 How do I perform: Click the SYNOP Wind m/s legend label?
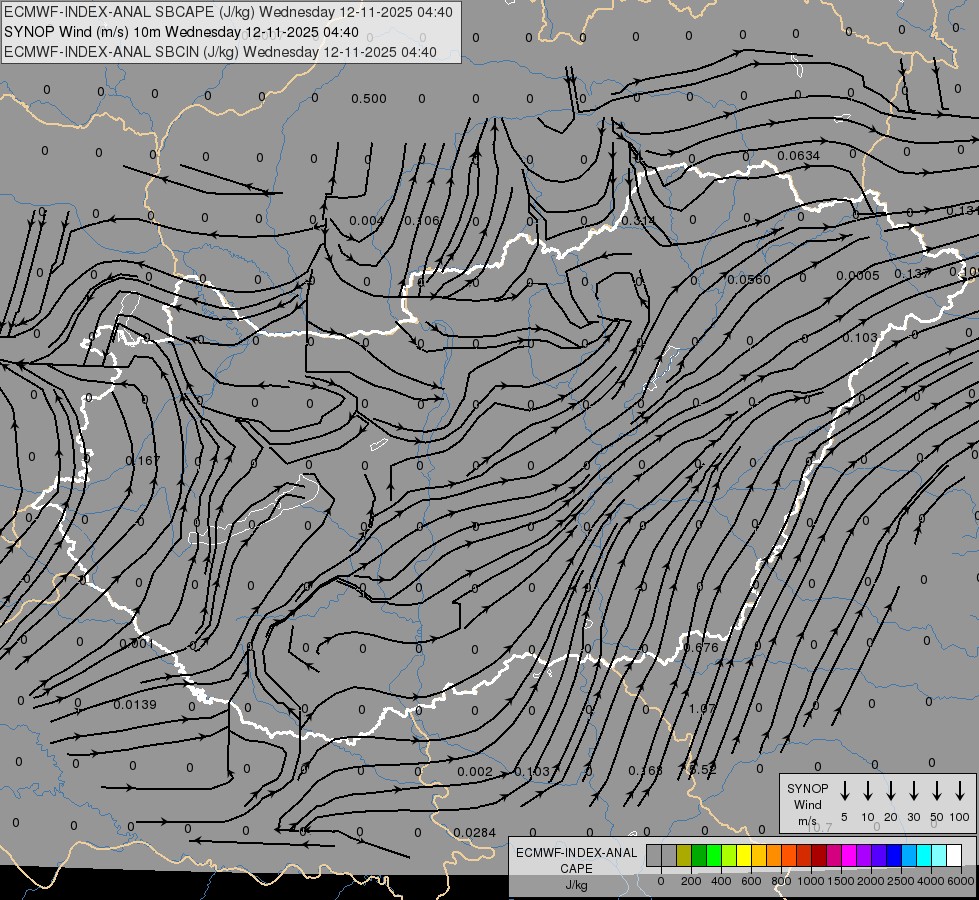pyautogui.click(x=807, y=804)
